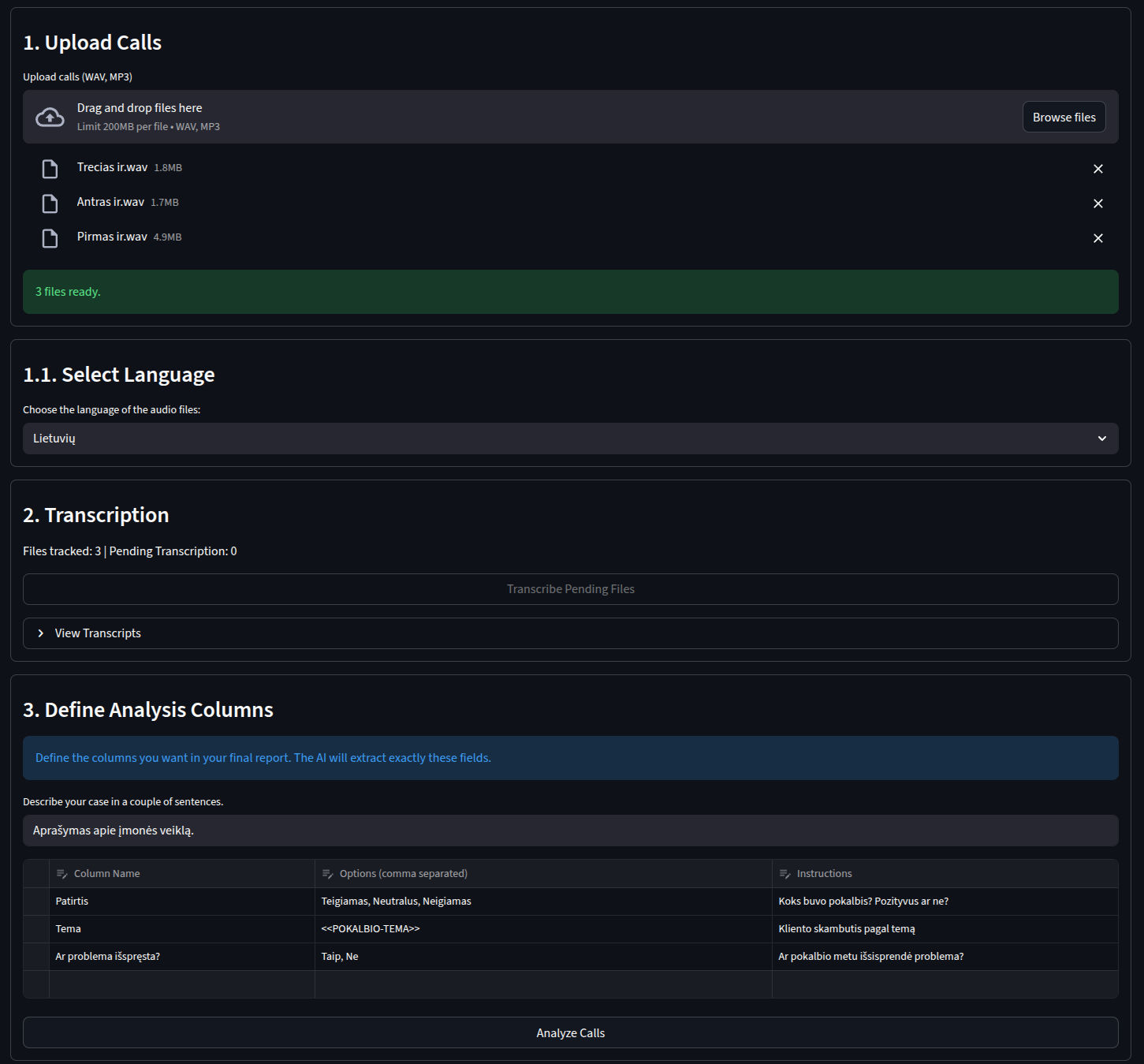
Task: Click the Column Name header edit icon
Action: click(62, 874)
